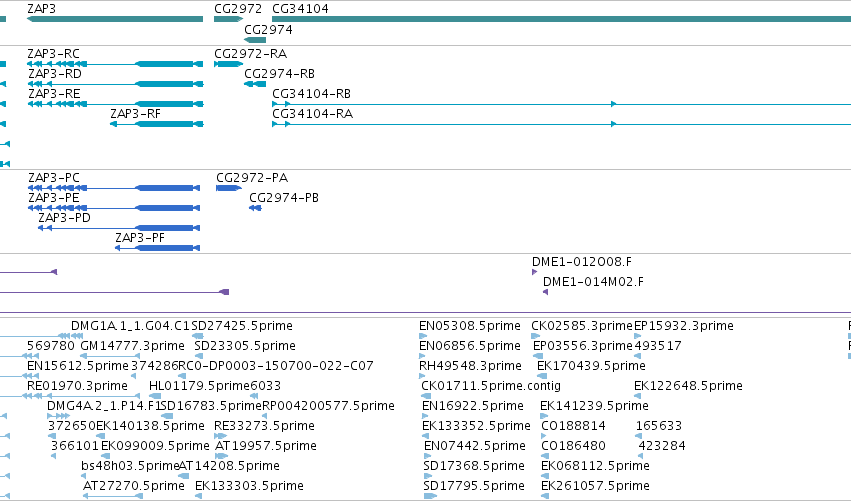The height and width of the screenshot is (501, 851).
Task: Click the SD17795.5prime EST arrow
Action: [430, 496]
